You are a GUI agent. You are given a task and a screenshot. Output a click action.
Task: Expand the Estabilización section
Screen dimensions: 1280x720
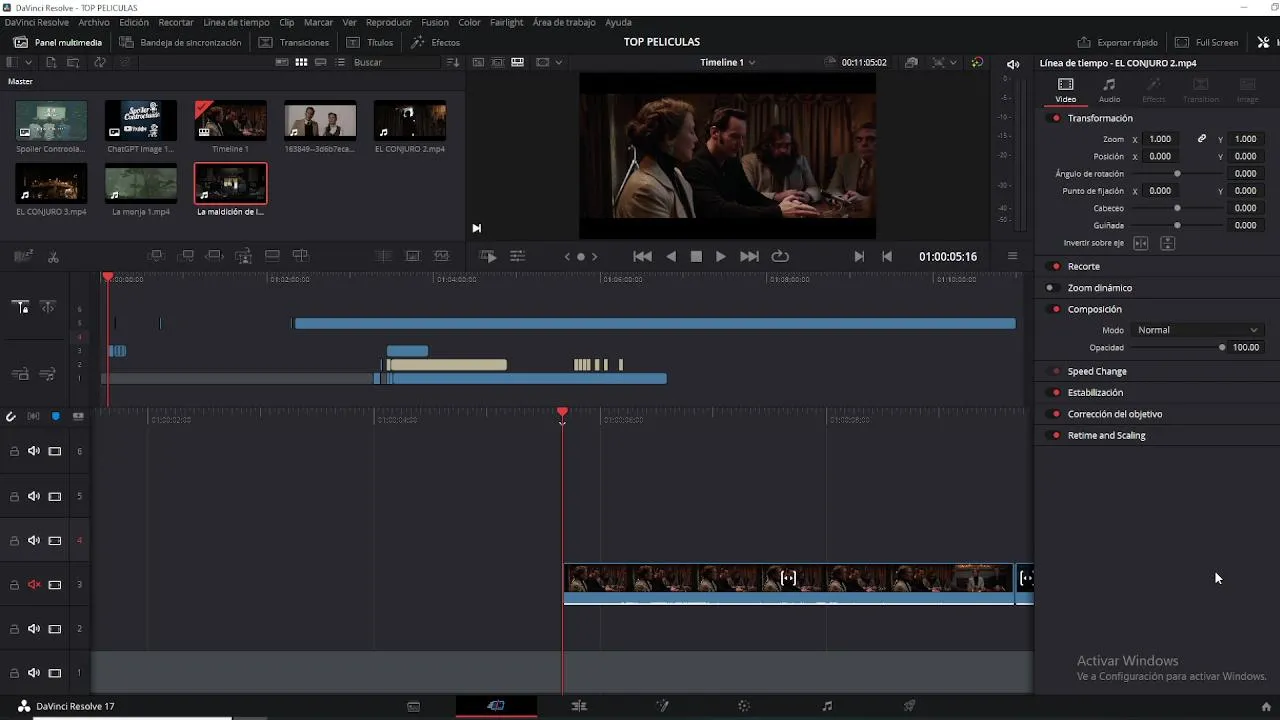pyautogui.click(x=1095, y=393)
